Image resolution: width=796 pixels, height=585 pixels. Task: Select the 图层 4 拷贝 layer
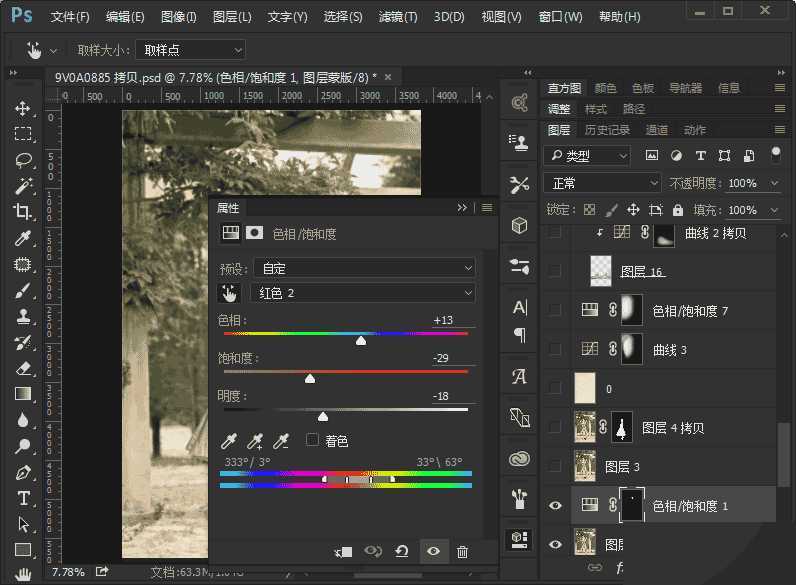coord(672,427)
